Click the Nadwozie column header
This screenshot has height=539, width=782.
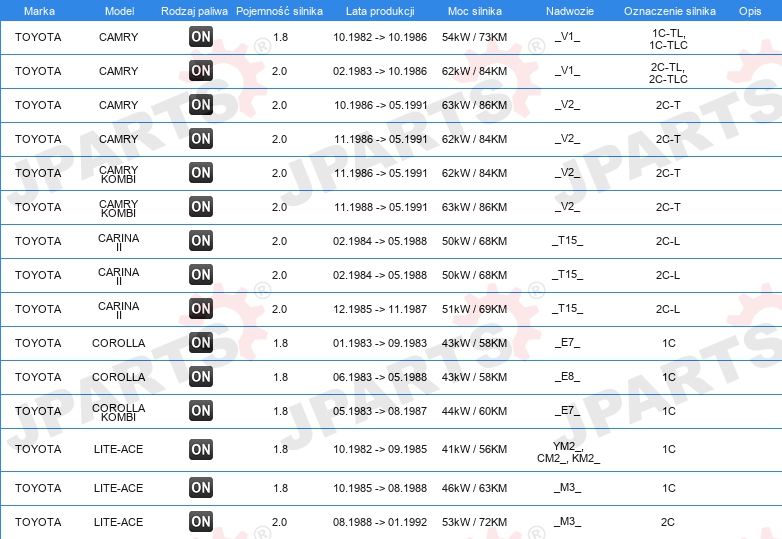tap(570, 11)
